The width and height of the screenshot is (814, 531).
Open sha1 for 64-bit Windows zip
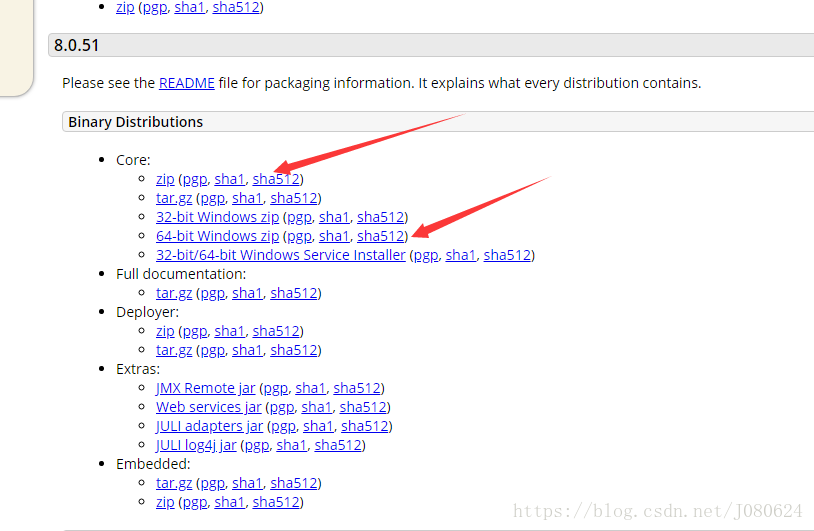[x=334, y=236]
